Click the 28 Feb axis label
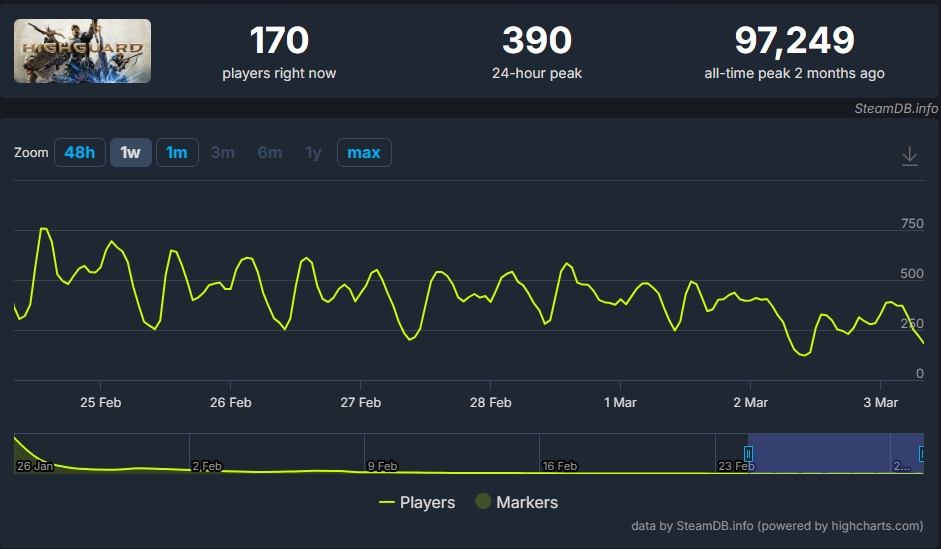 tap(490, 403)
